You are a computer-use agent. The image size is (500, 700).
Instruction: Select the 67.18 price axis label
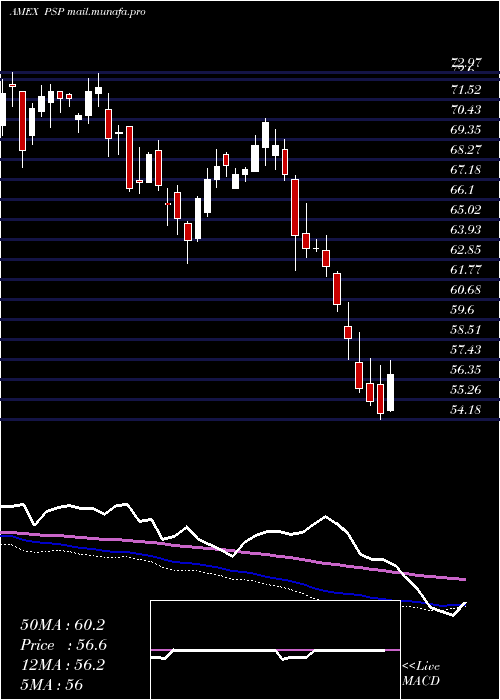(x=466, y=170)
